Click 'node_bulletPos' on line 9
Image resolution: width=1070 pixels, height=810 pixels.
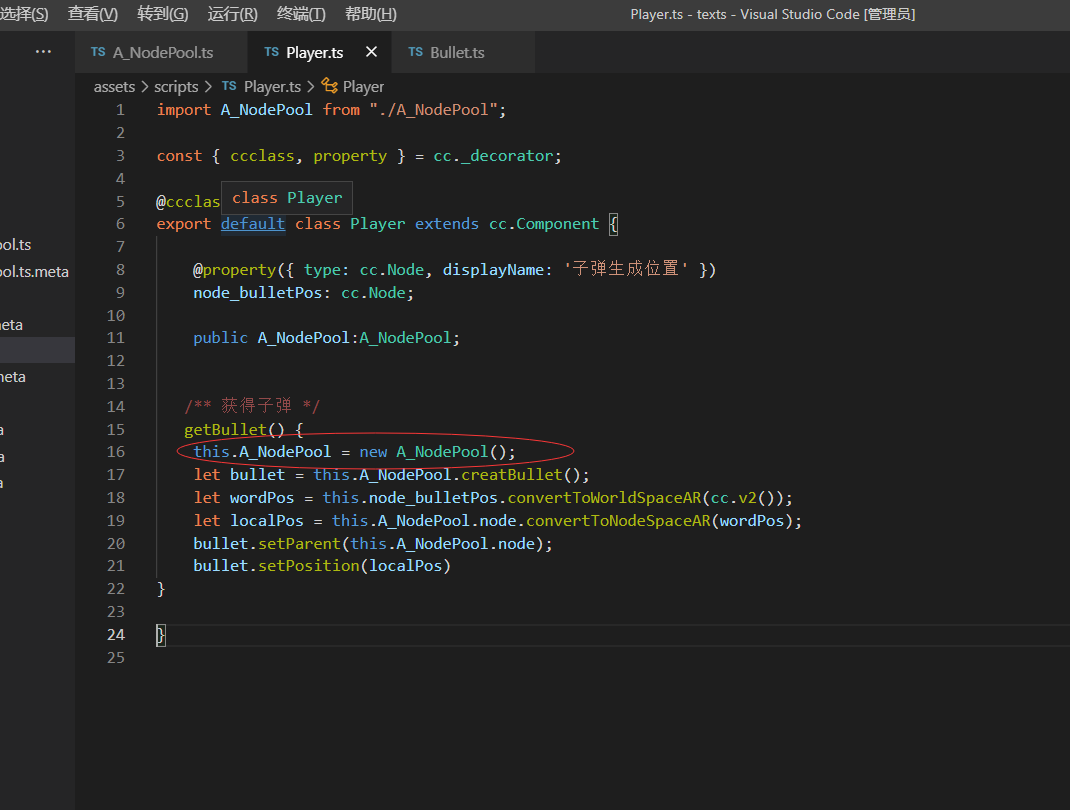point(257,293)
